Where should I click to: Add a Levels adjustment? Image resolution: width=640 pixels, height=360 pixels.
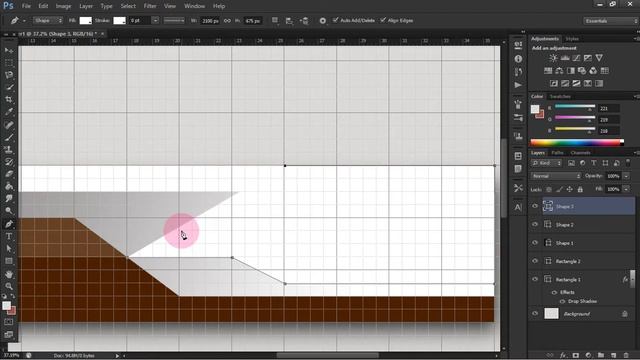click(565, 58)
